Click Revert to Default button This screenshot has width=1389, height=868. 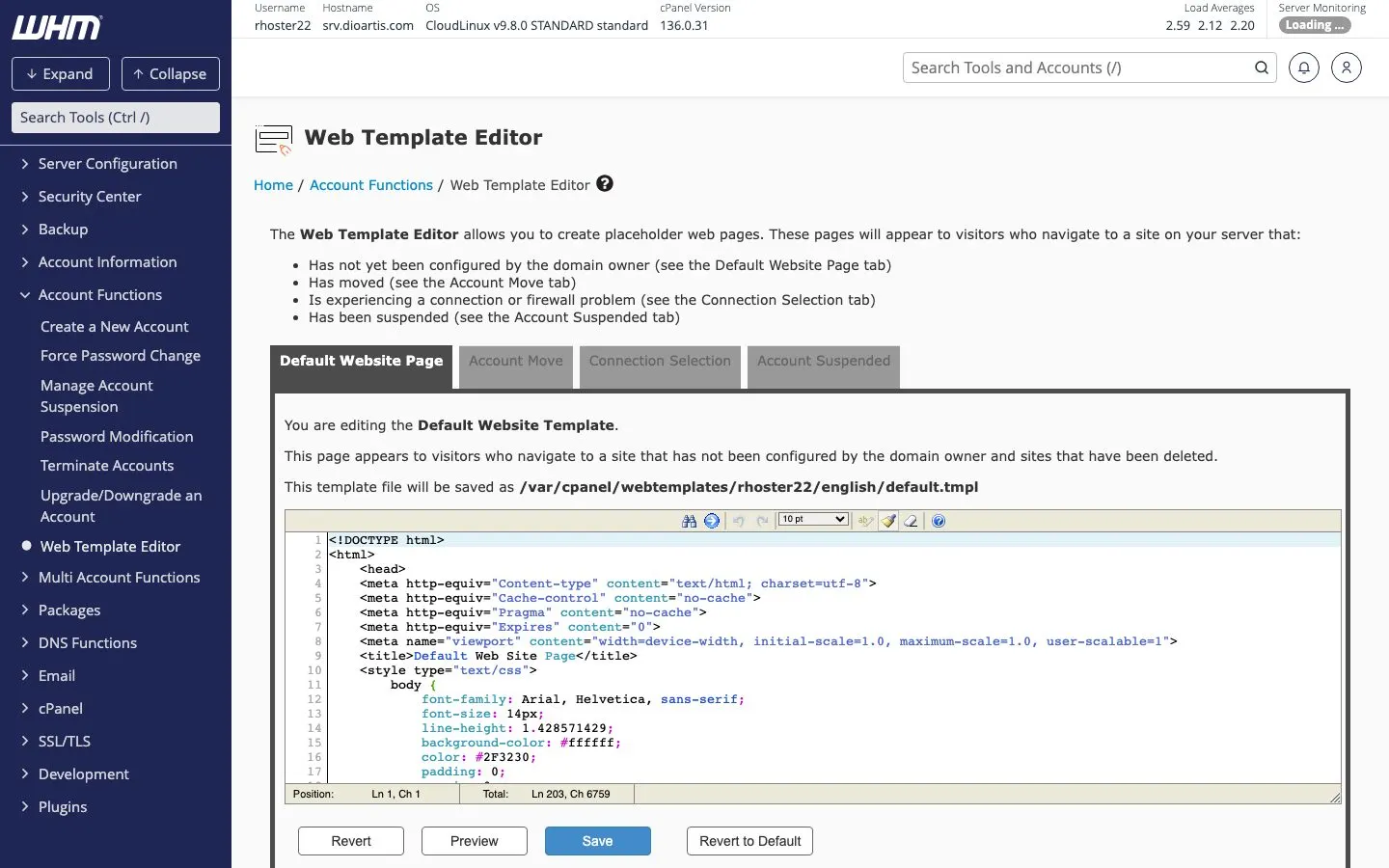pyautogui.click(x=750, y=841)
